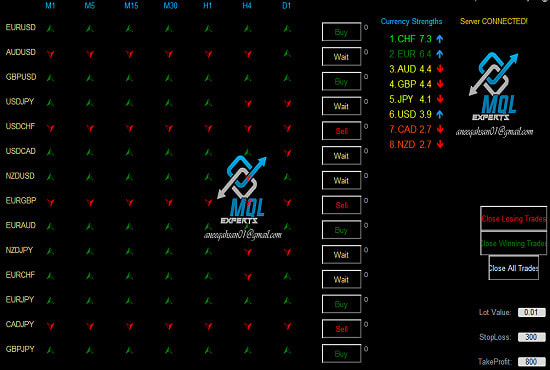Click the NZDJPY Wait button
This screenshot has height=370, width=550.
pos(341,255)
